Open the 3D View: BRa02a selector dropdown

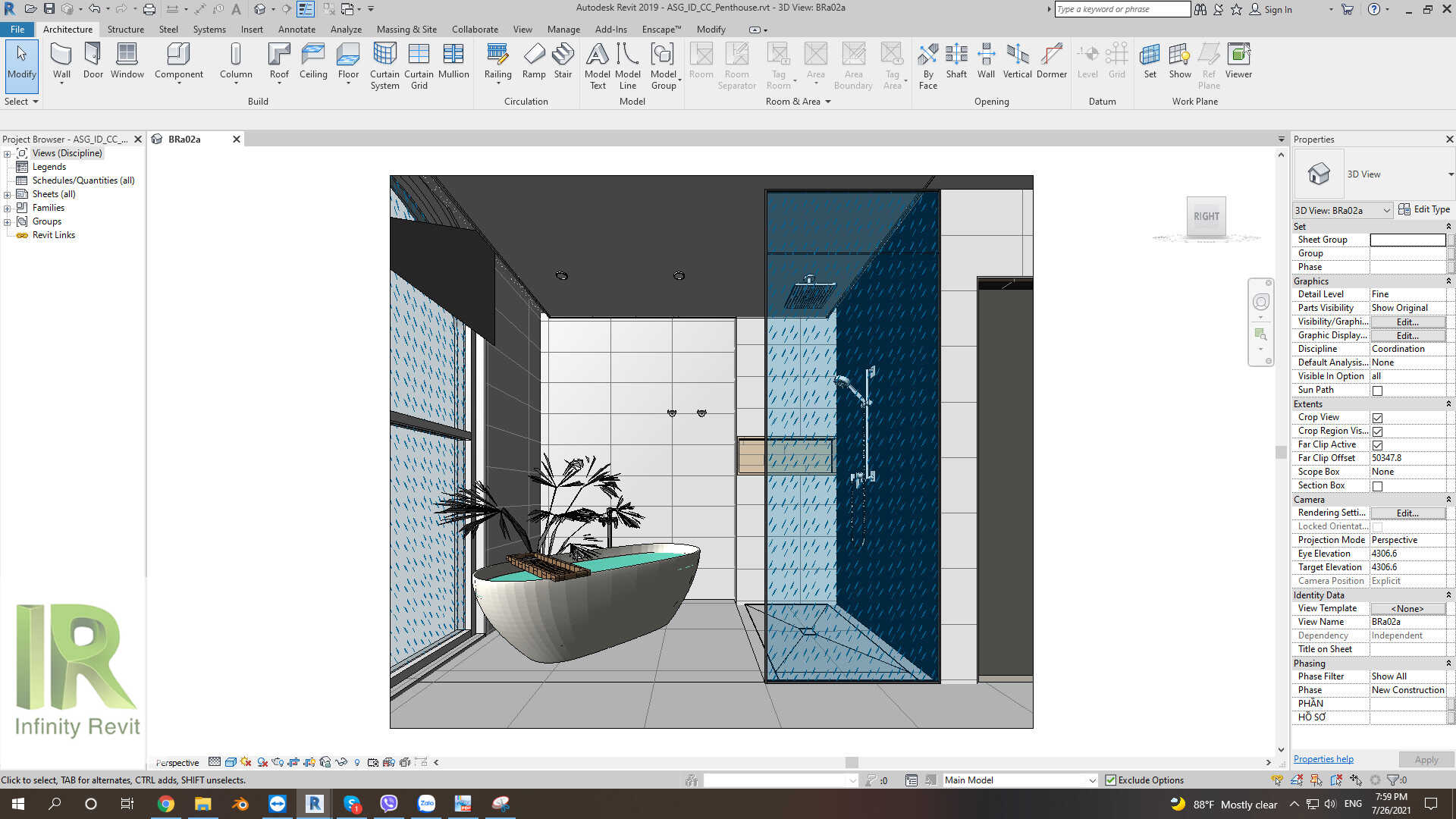(1389, 210)
